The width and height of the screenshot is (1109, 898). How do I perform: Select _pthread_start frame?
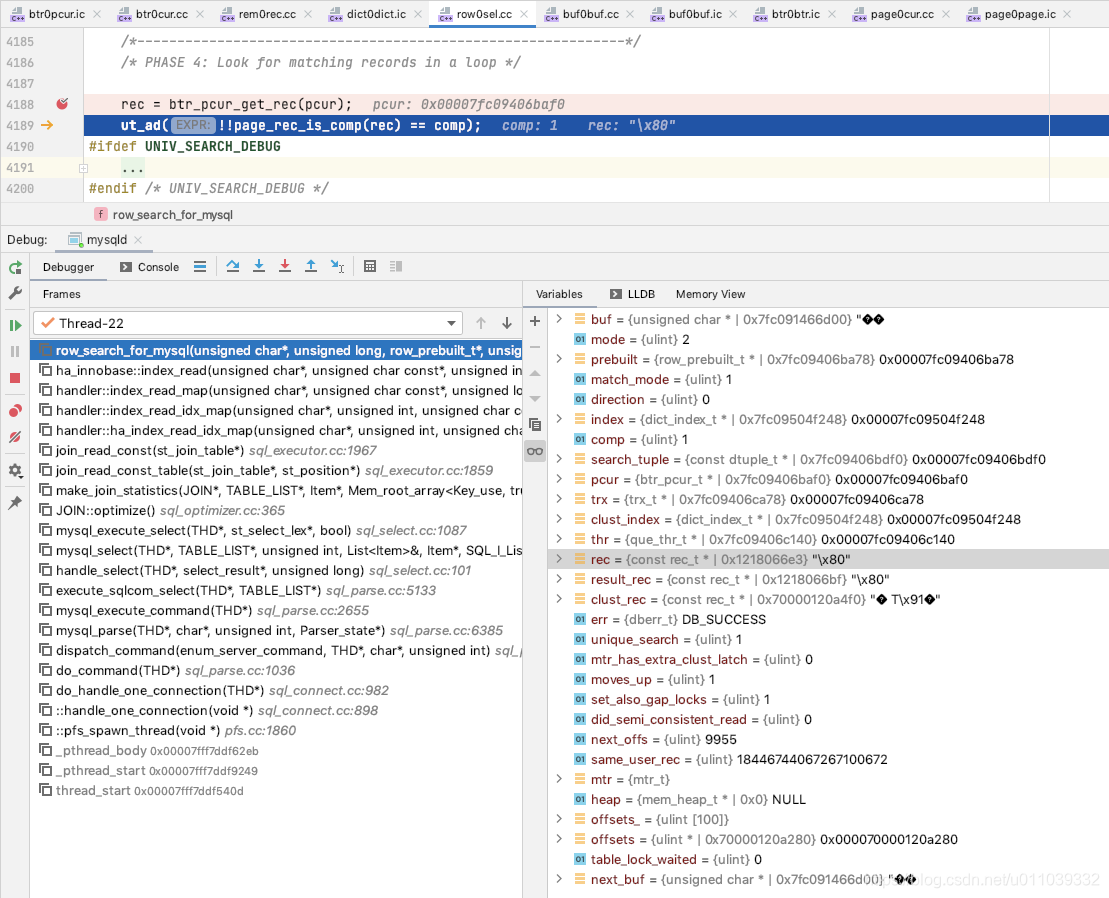coord(276,771)
